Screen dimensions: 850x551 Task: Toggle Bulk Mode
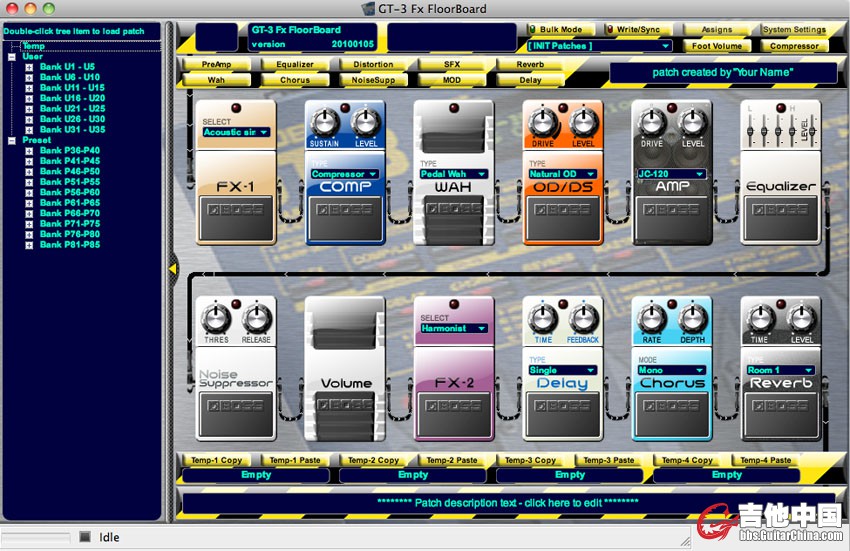(560, 29)
